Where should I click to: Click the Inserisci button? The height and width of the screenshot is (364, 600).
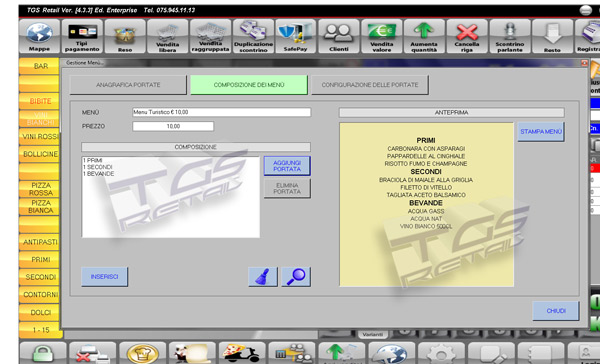(104, 277)
